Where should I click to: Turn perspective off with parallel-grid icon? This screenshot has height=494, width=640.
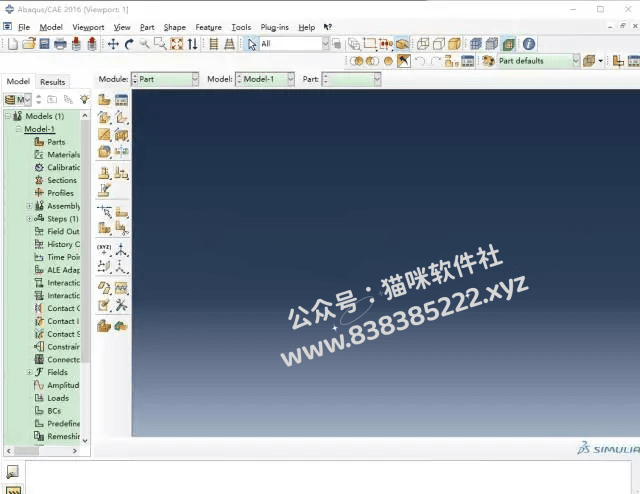(213, 44)
